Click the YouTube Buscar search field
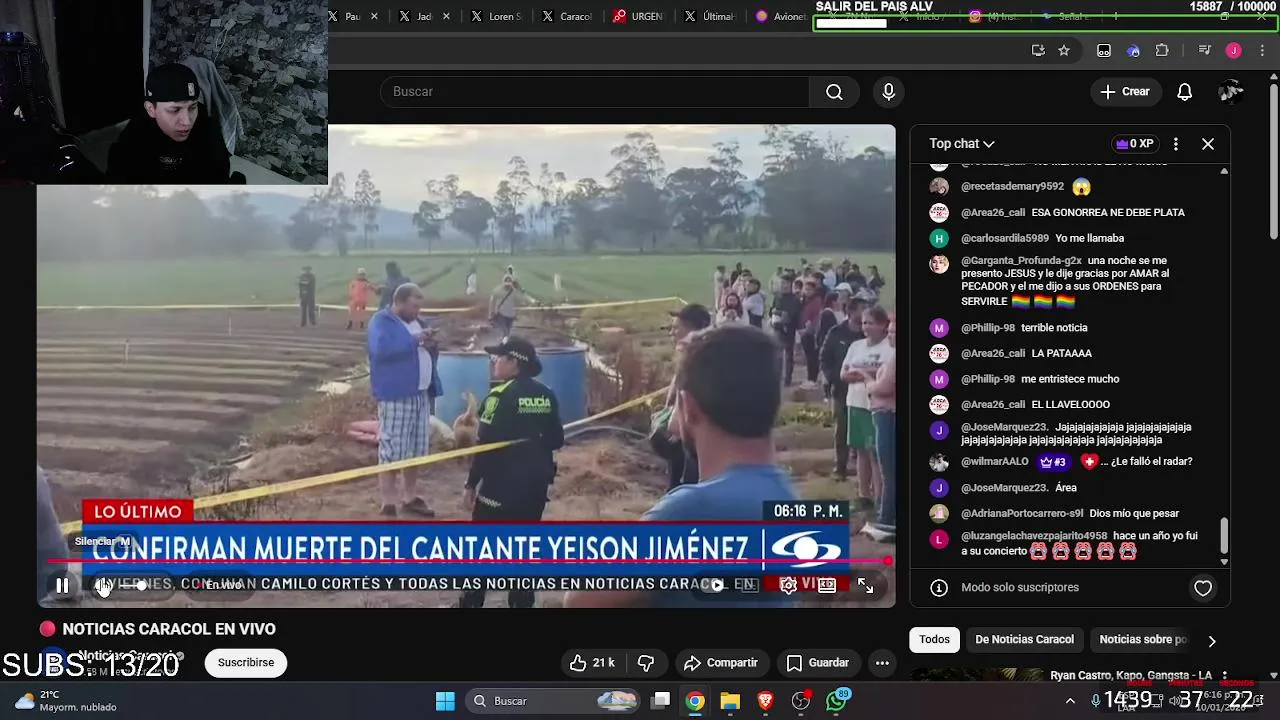 coord(594,91)
